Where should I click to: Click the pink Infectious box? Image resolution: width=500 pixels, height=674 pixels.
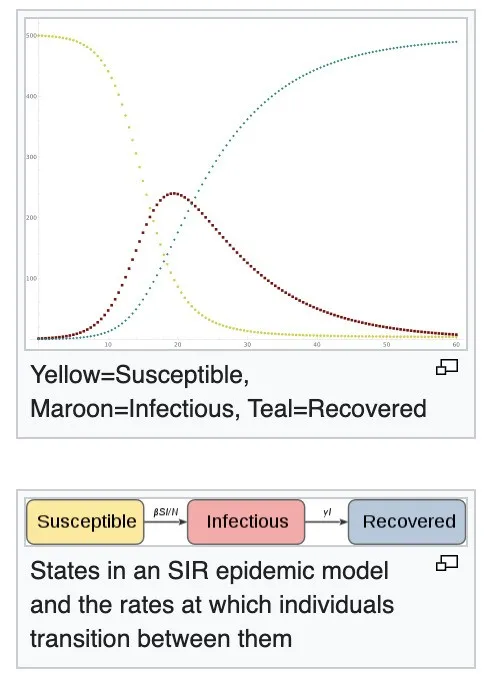[246, 522]
